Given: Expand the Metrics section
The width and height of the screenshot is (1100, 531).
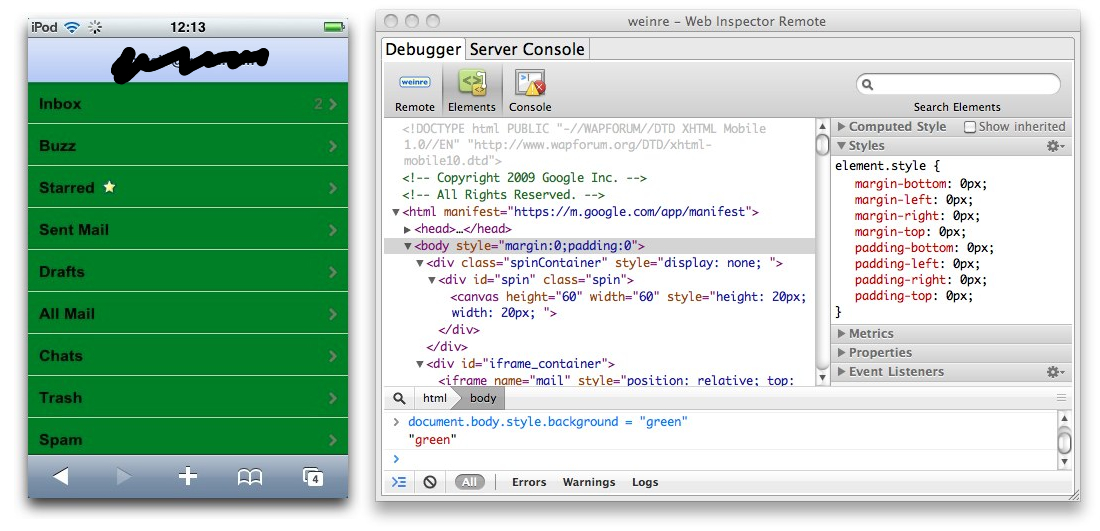Looking at the screenshot, I should point(842,334).
